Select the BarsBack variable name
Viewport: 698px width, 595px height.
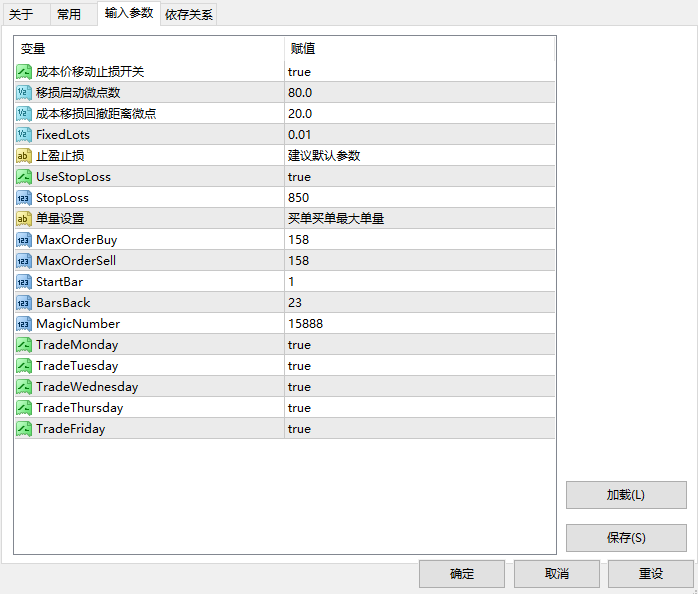[x=63, y=303]
